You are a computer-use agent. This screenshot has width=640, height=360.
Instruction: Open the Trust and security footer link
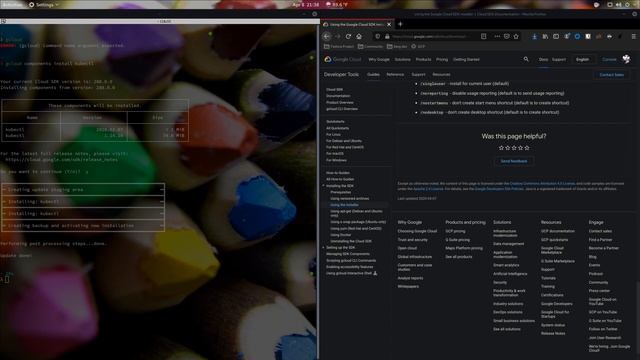(413, 240)
